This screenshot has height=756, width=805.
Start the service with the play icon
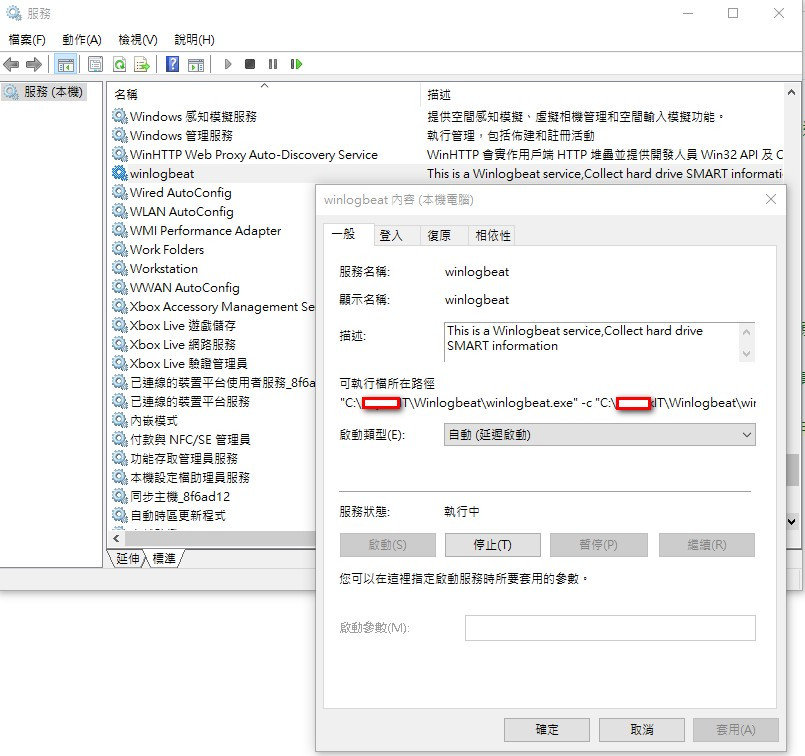(x=228, y=64)
